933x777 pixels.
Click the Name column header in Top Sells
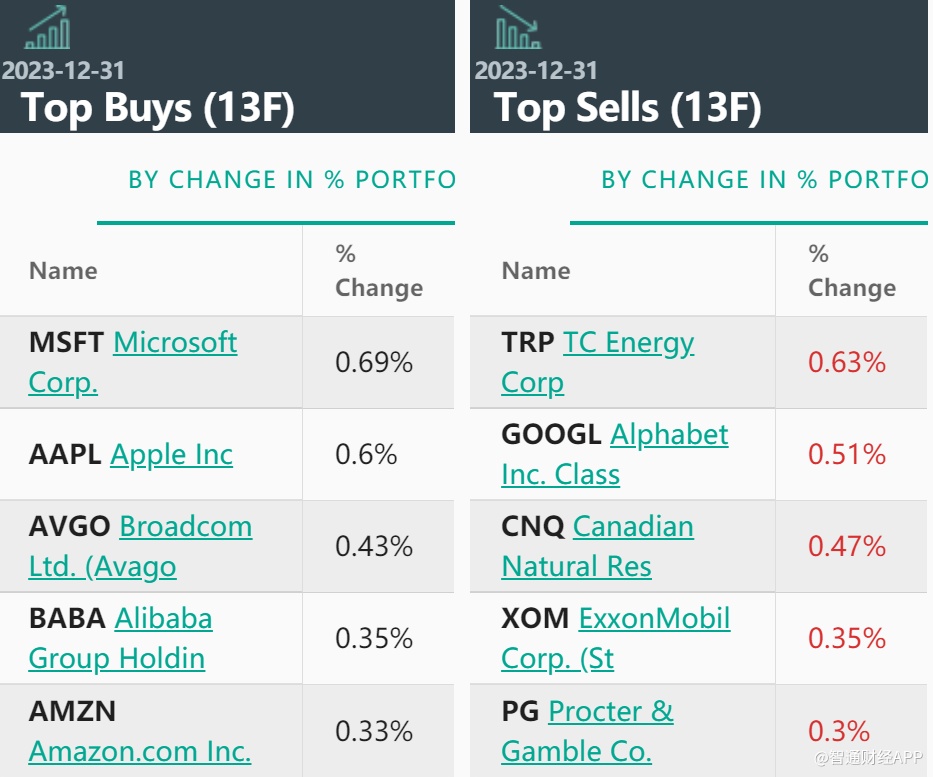pos(536,271)
